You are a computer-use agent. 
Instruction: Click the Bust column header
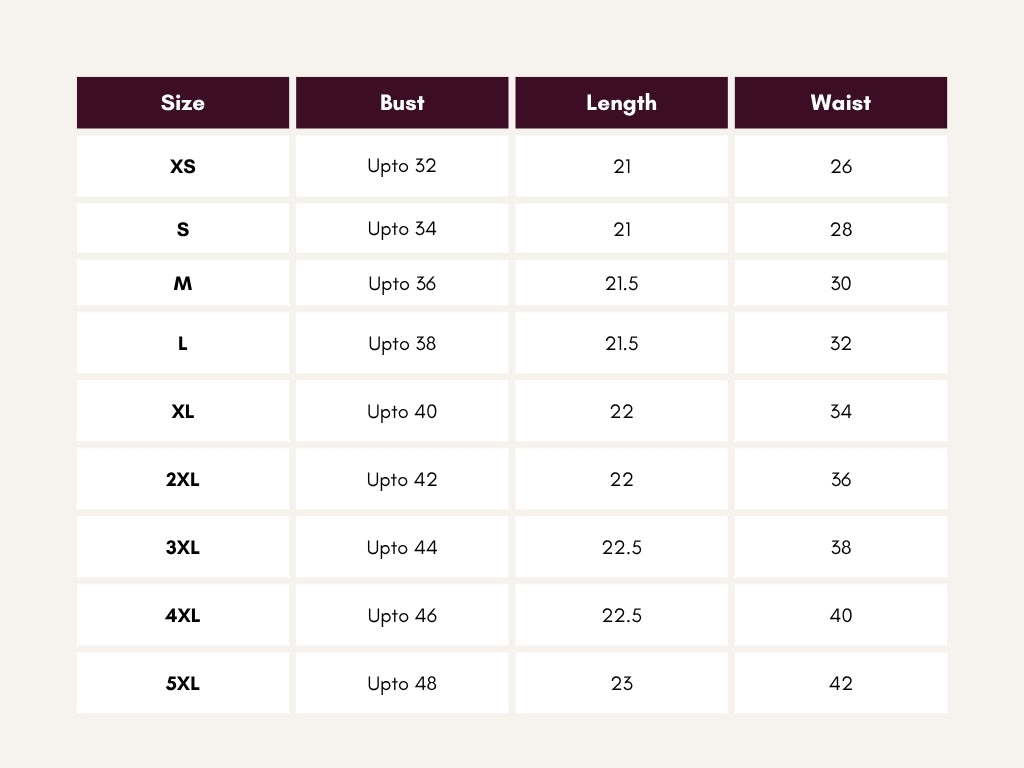[x=402, y=103]
